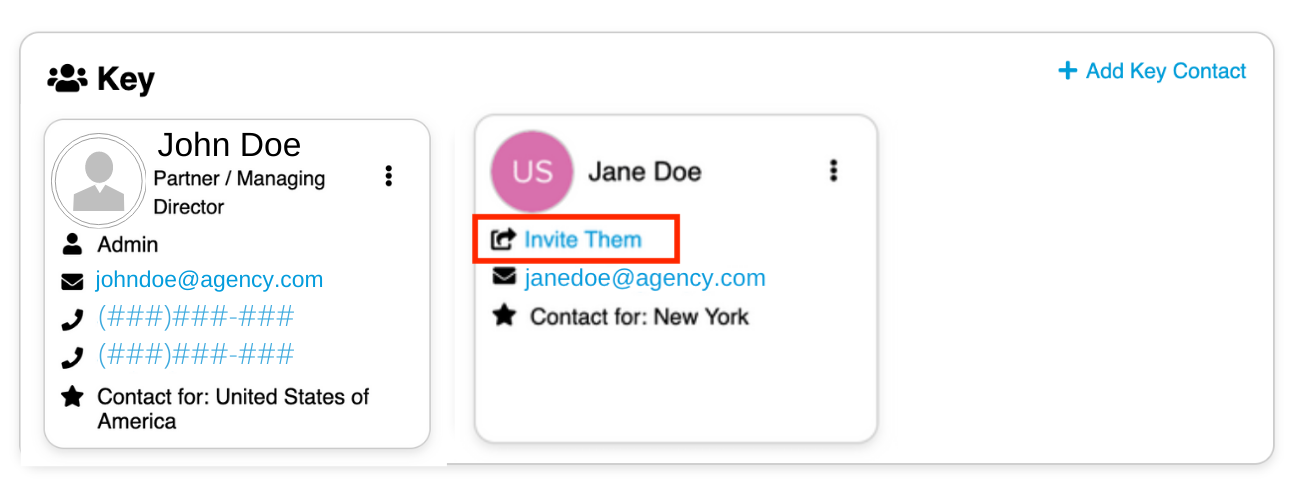Click the star icon beside Contact for: New York

coord(504,316)
